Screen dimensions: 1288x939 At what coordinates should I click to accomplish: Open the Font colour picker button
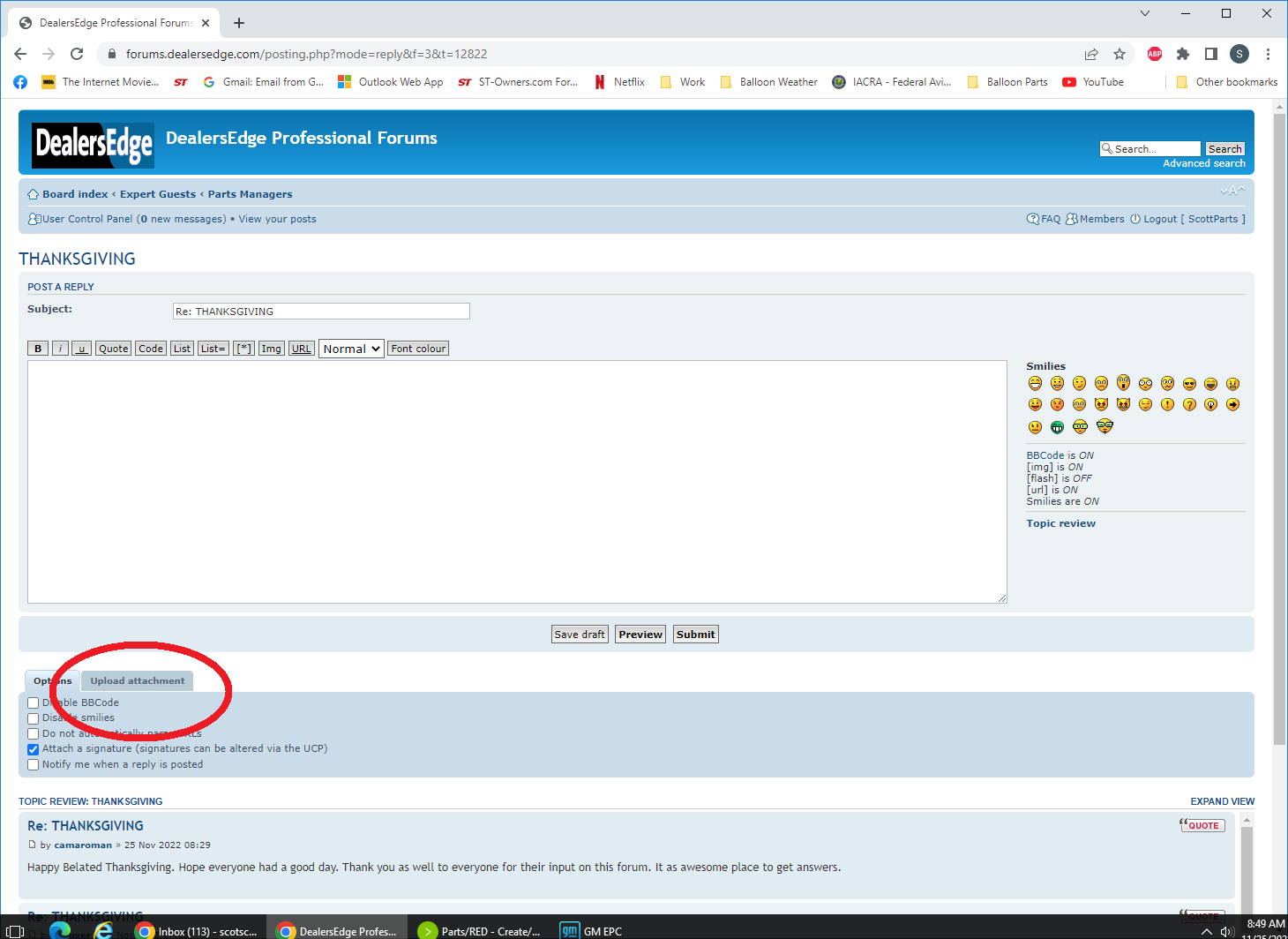tap(419, 349)
